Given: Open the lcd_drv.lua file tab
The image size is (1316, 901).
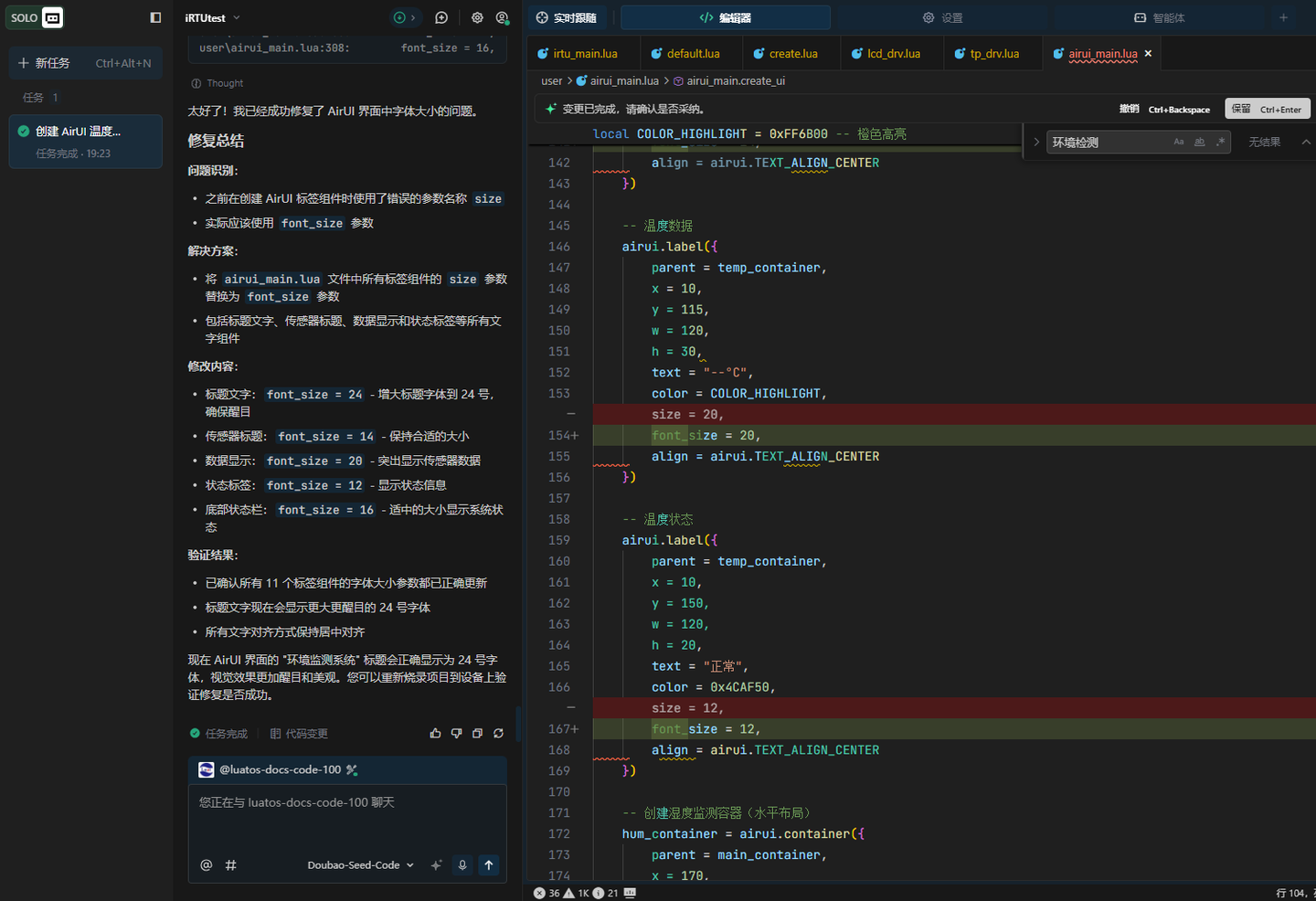Looking at the screenshot, I should 886,54.
